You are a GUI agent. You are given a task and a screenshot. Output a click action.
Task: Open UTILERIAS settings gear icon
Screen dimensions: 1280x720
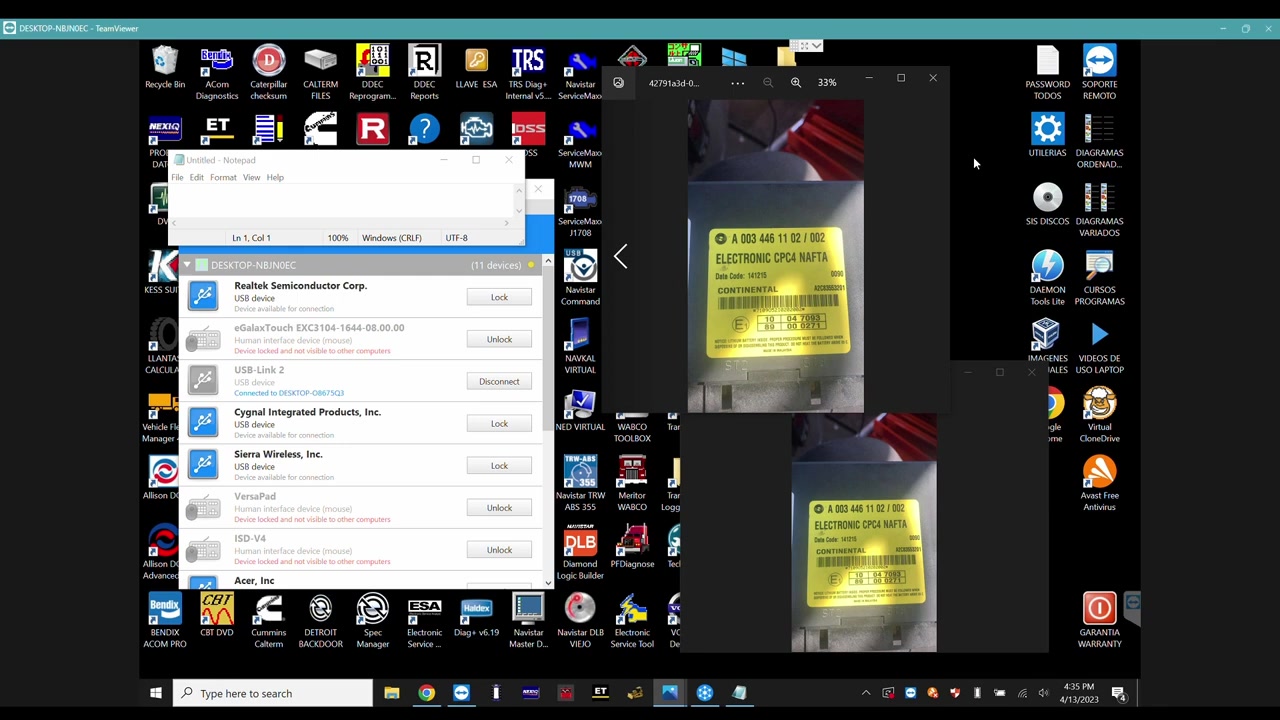pyautogui.click(x=1047, y=136)
